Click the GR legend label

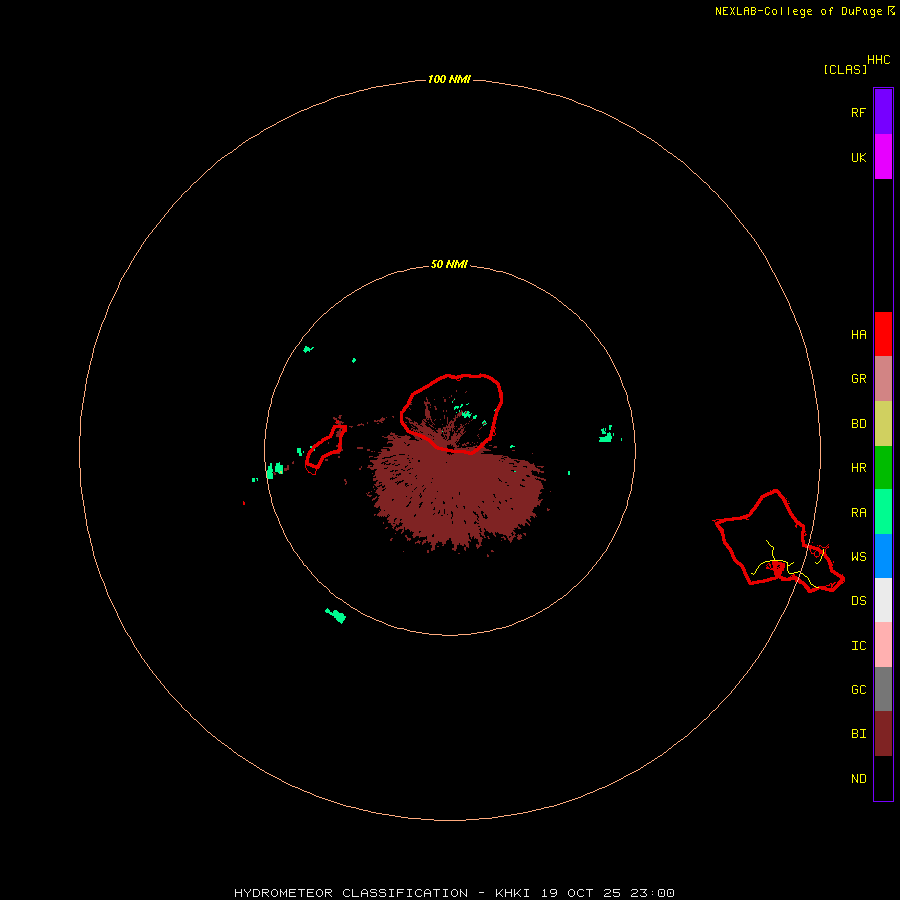tap(858, 379)
